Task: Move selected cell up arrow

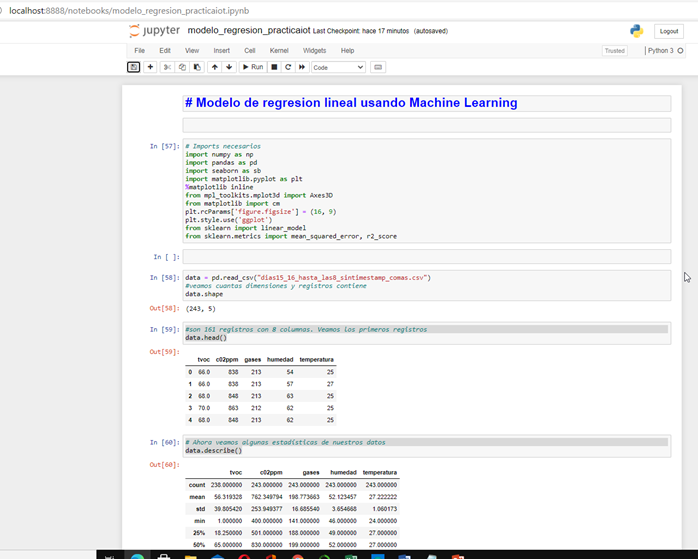Action: (214, 67)
